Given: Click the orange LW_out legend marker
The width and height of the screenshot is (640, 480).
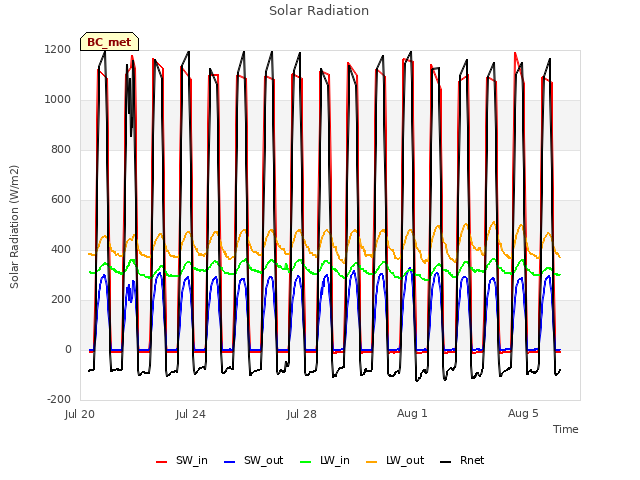Looking at the screenshot, I should (372, 462).
